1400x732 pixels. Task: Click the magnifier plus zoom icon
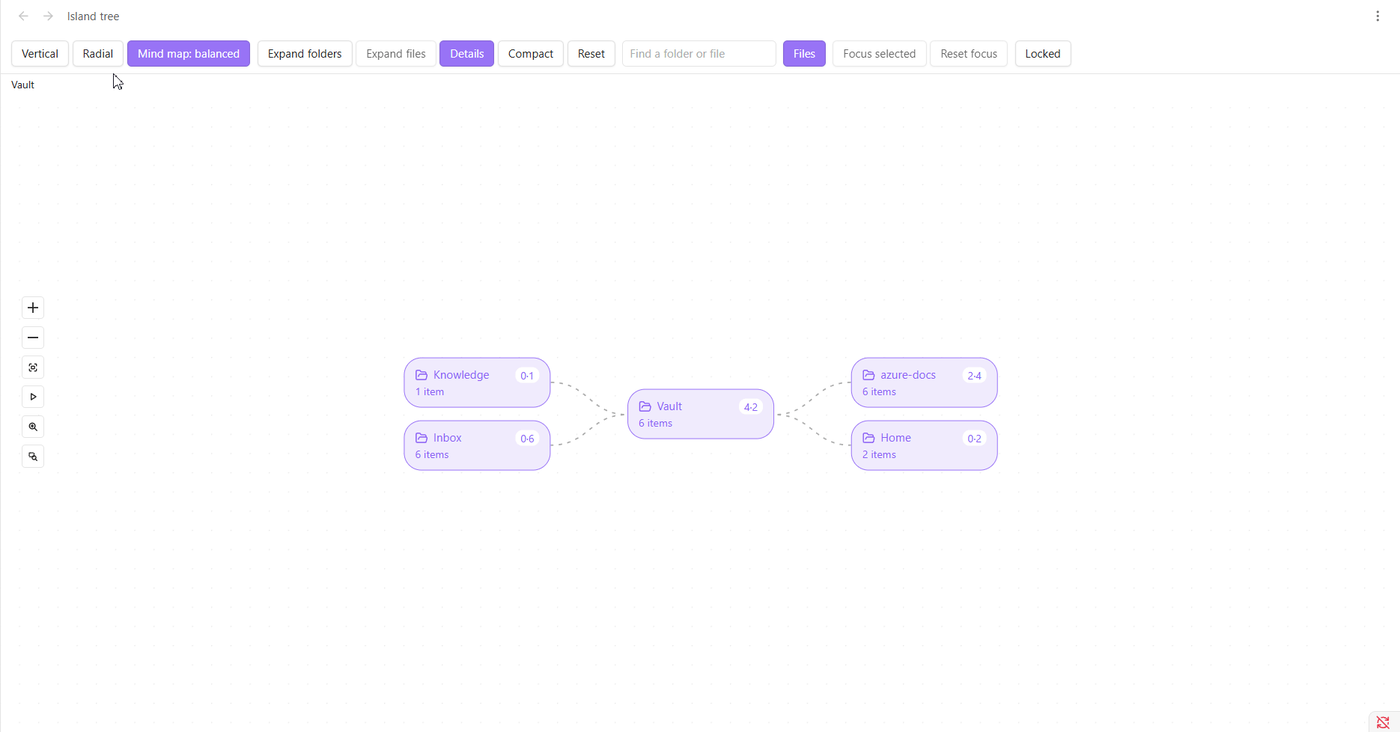click(33, 427)
